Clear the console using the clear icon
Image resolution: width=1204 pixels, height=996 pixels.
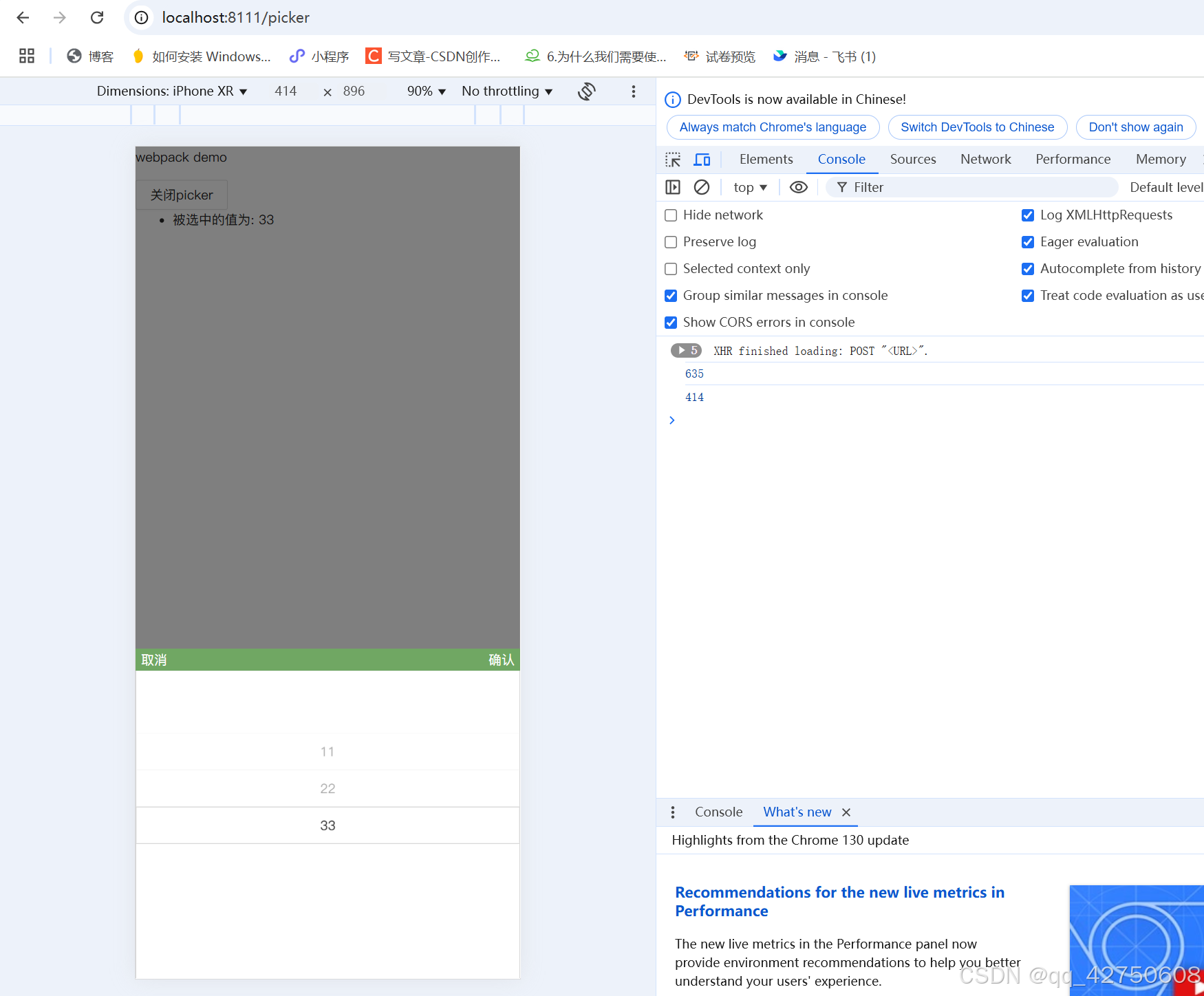click(x=702, y=186)
